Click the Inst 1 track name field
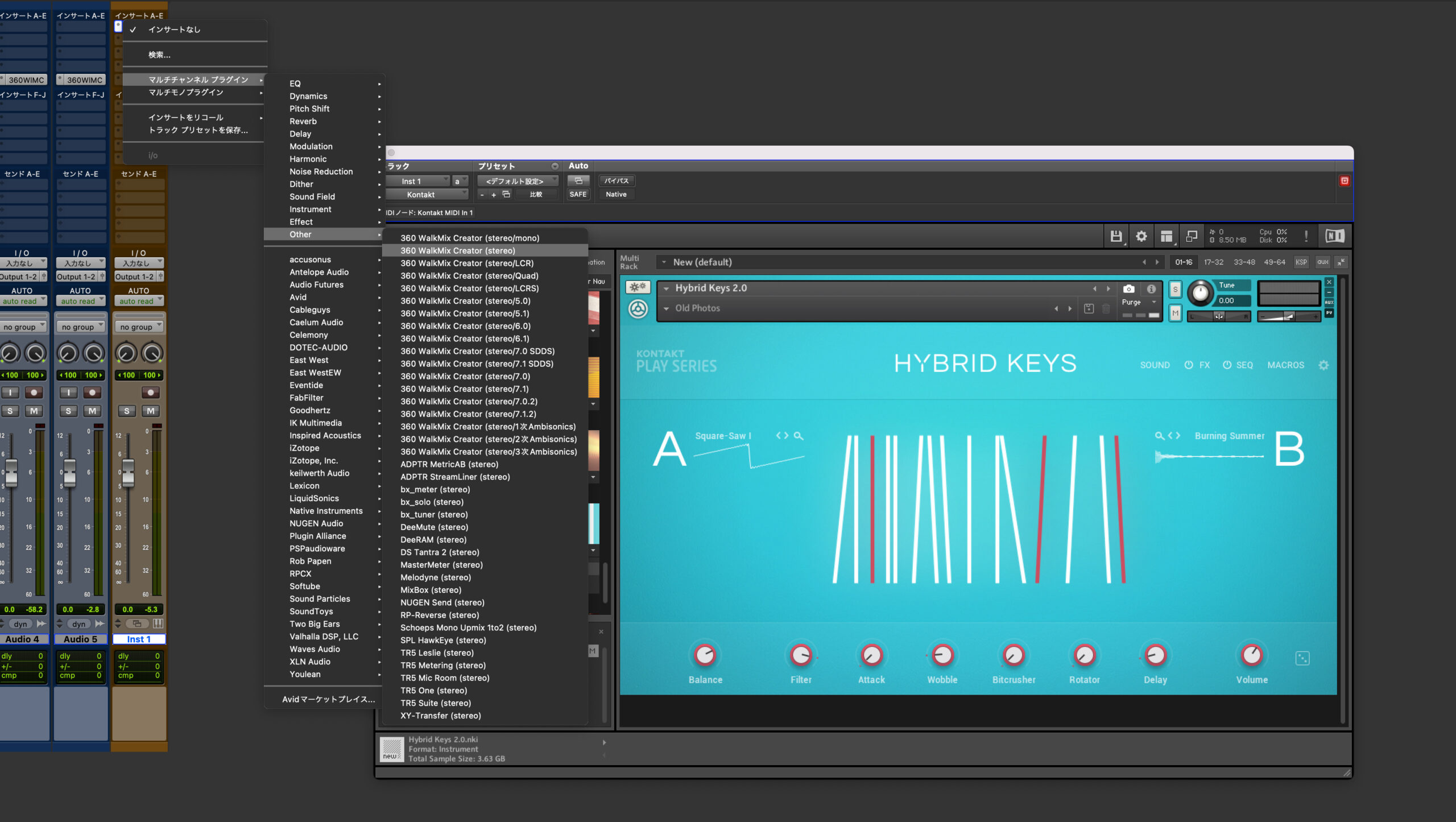 click(139, 639)
